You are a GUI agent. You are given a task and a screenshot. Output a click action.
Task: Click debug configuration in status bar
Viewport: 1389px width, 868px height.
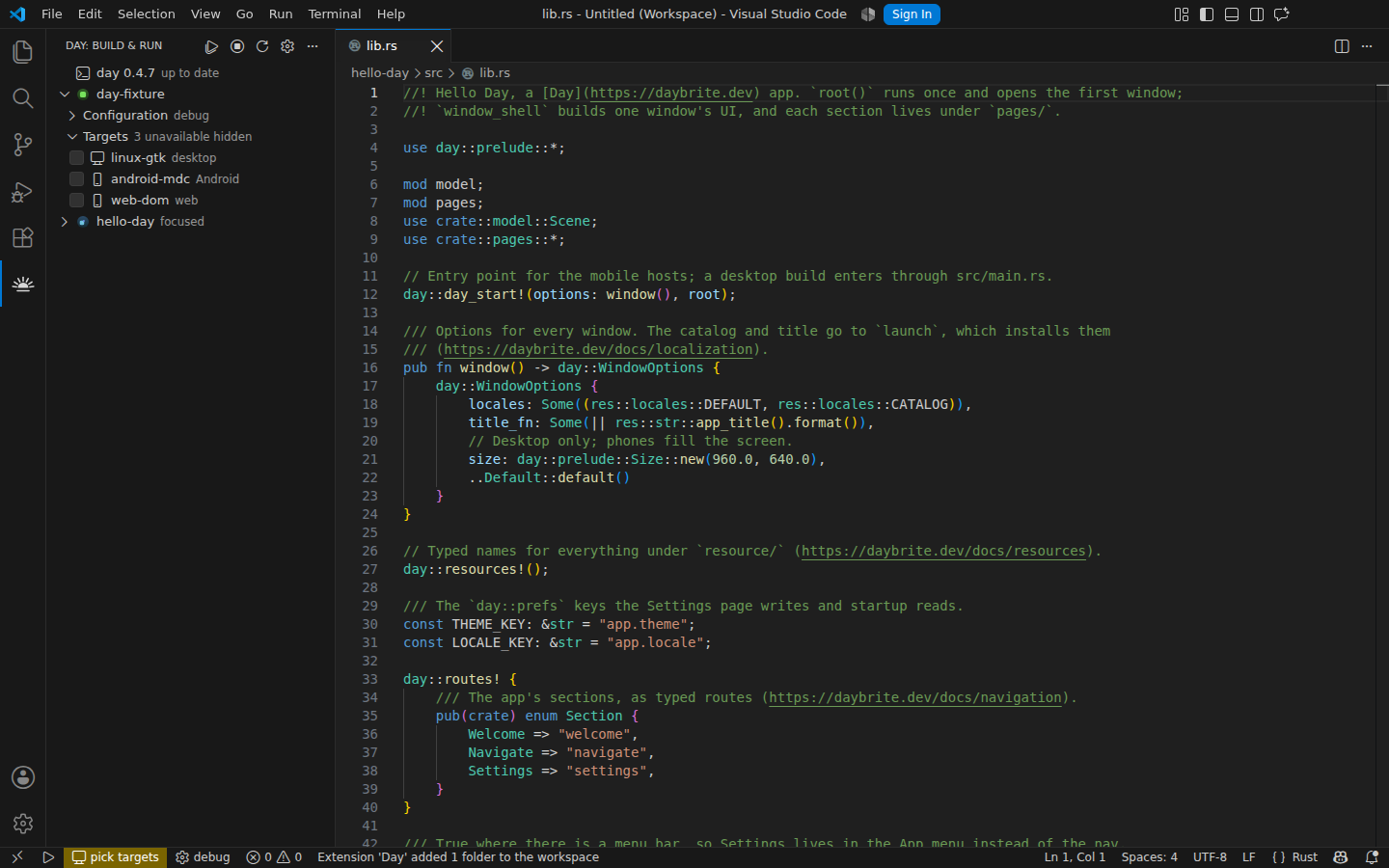point(203,857)
